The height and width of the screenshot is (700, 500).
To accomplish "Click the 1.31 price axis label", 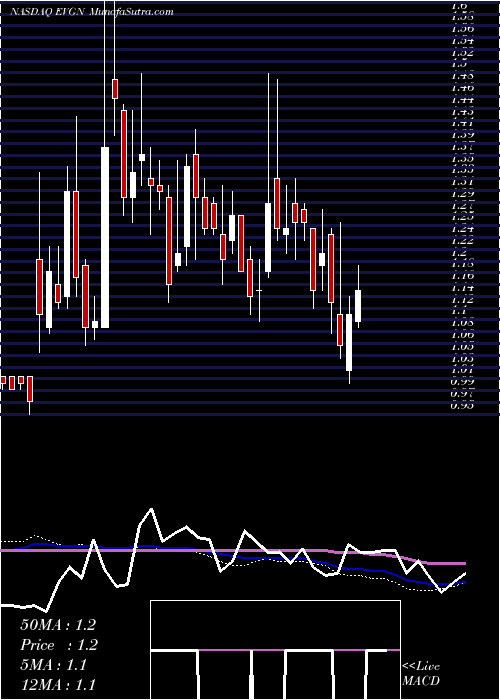I will pyautogui.click(x=462, y=182).
